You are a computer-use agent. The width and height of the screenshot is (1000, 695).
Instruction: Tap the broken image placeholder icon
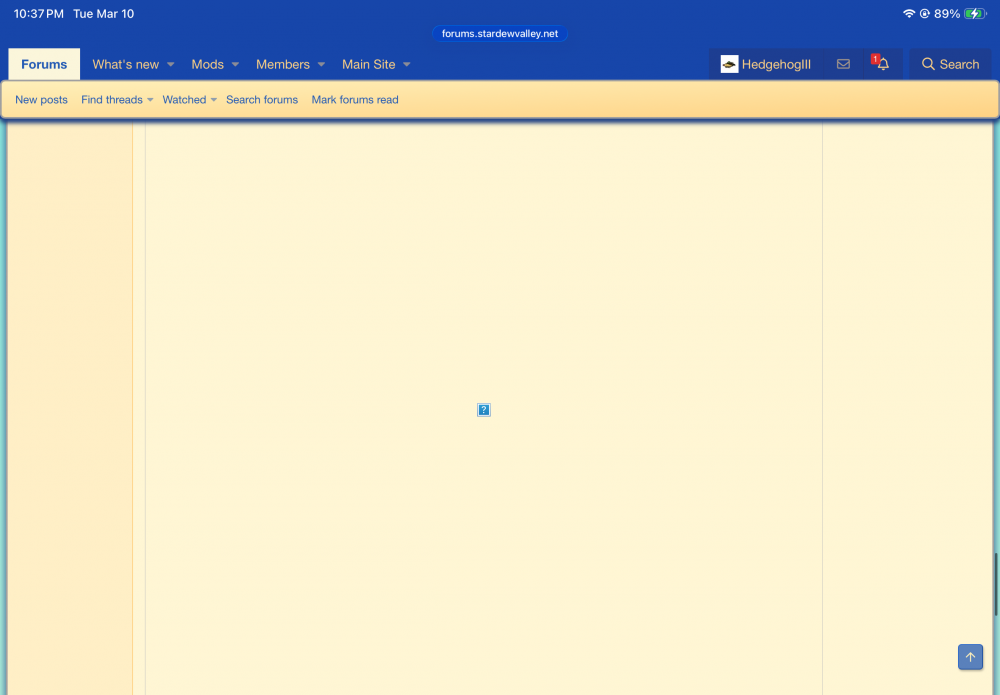pos(484,410)
